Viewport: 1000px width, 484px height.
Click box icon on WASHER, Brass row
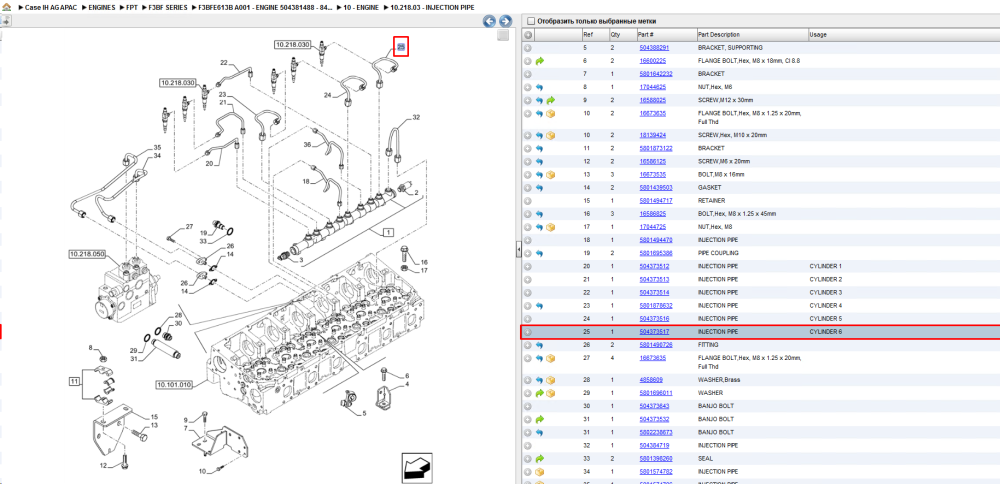[x=550, y=380]
